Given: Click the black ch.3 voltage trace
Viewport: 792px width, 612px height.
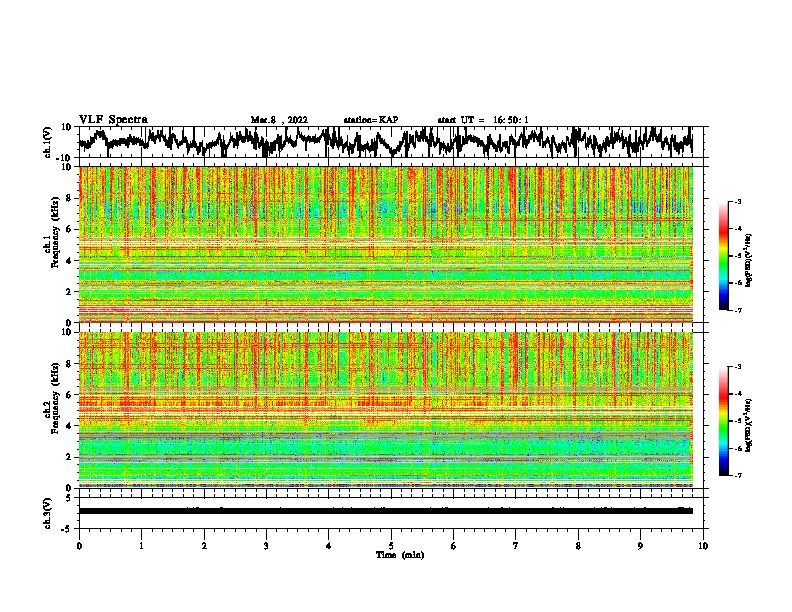Looking at the screenshot, I should tap(385, 511).
